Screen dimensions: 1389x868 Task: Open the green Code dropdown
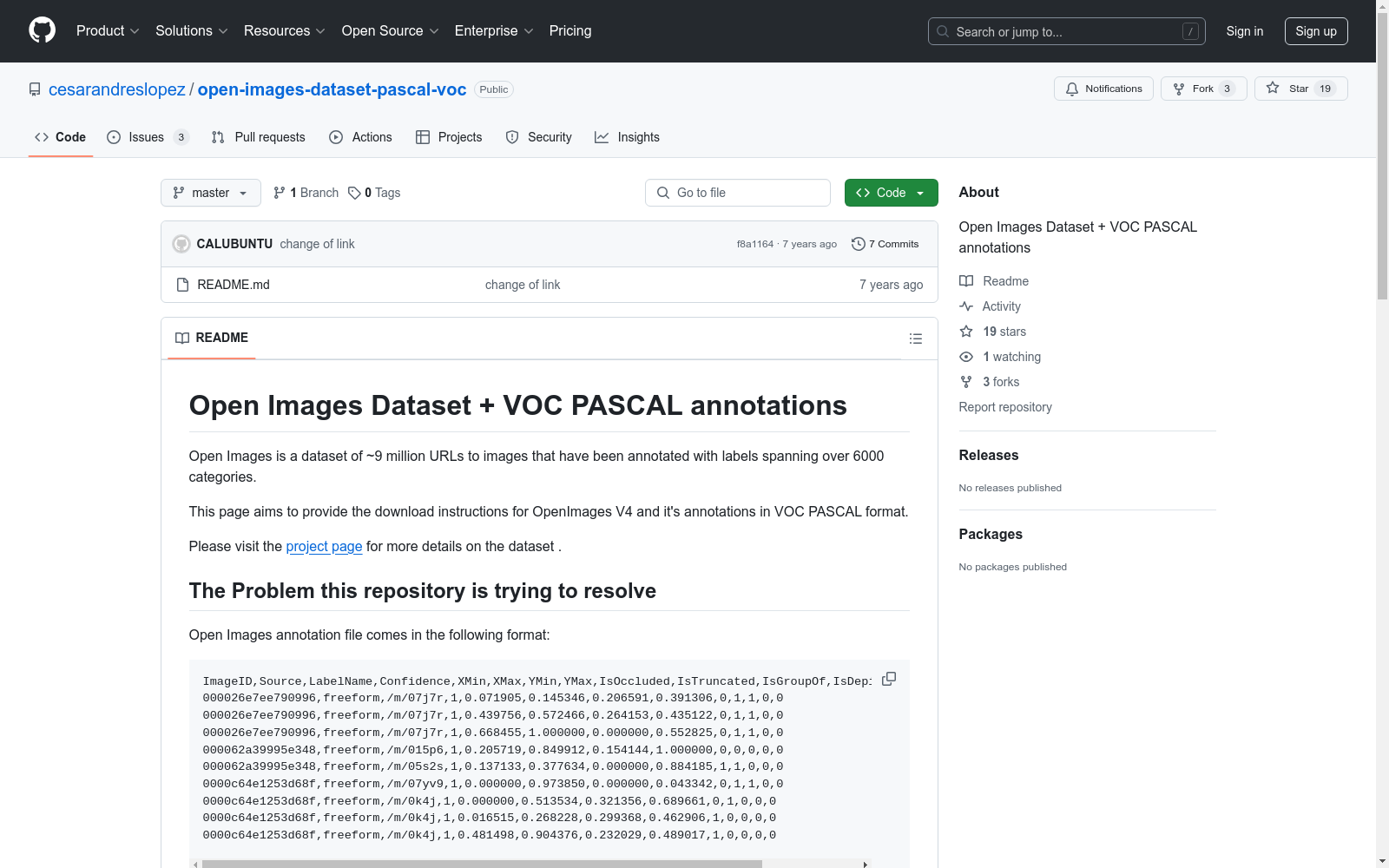coord(891,193)
